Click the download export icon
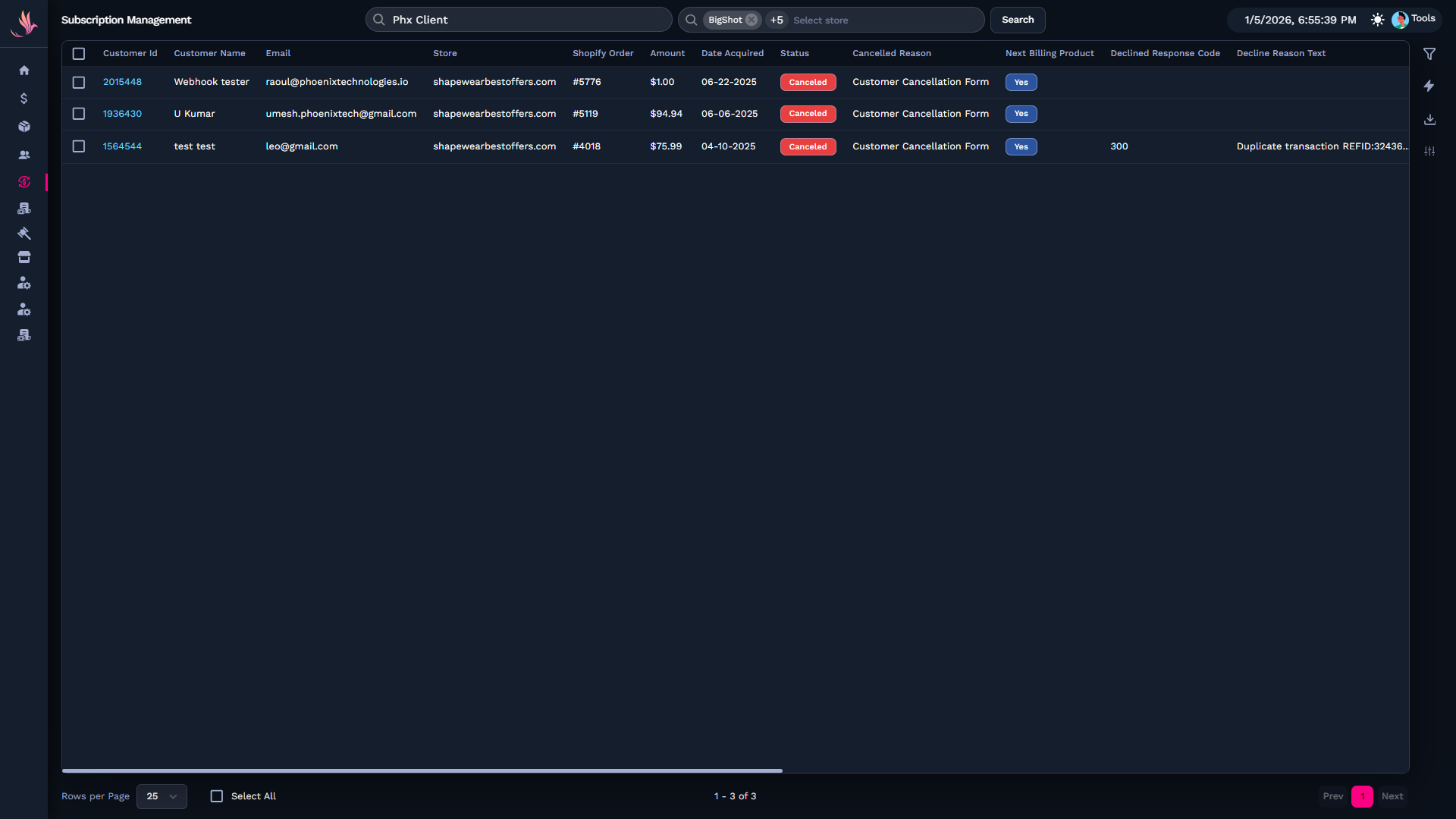The image size is (1456, 819). 1429,120
